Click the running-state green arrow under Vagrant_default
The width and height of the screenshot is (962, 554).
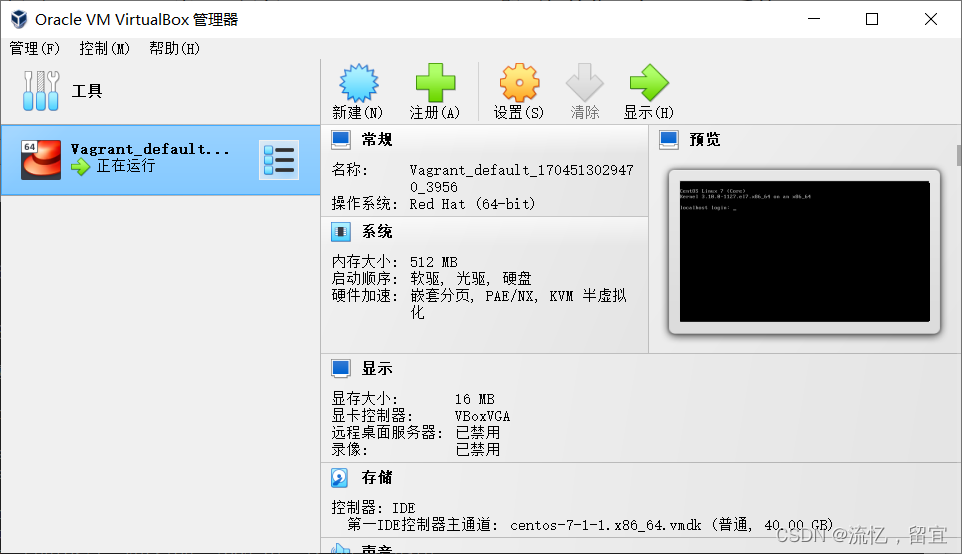point(80,166)
